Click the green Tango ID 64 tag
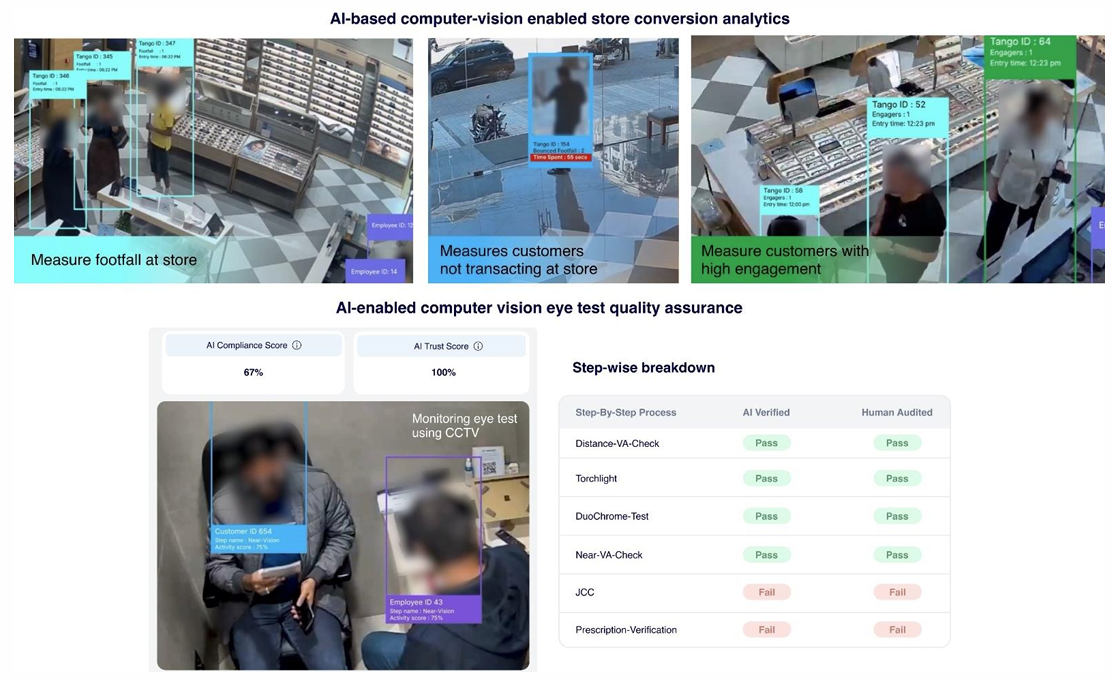 1031,53
